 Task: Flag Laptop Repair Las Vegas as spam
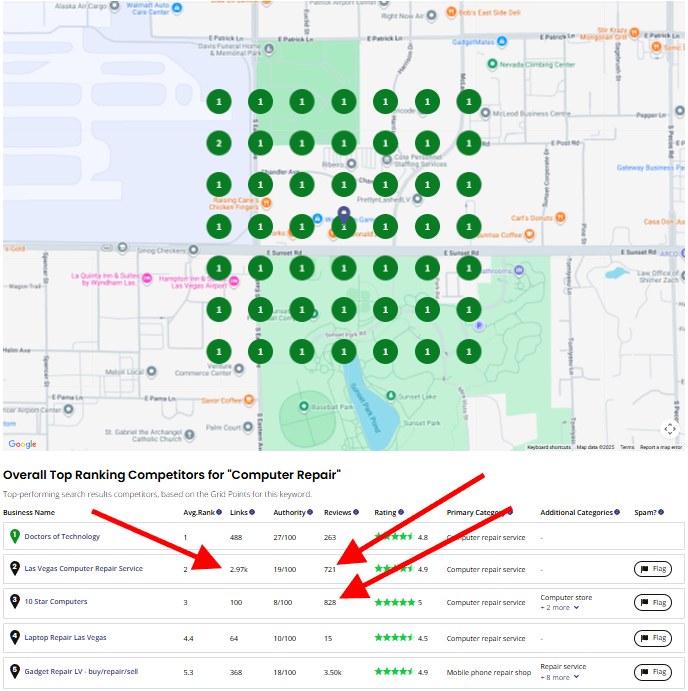(x=653, y=637)
